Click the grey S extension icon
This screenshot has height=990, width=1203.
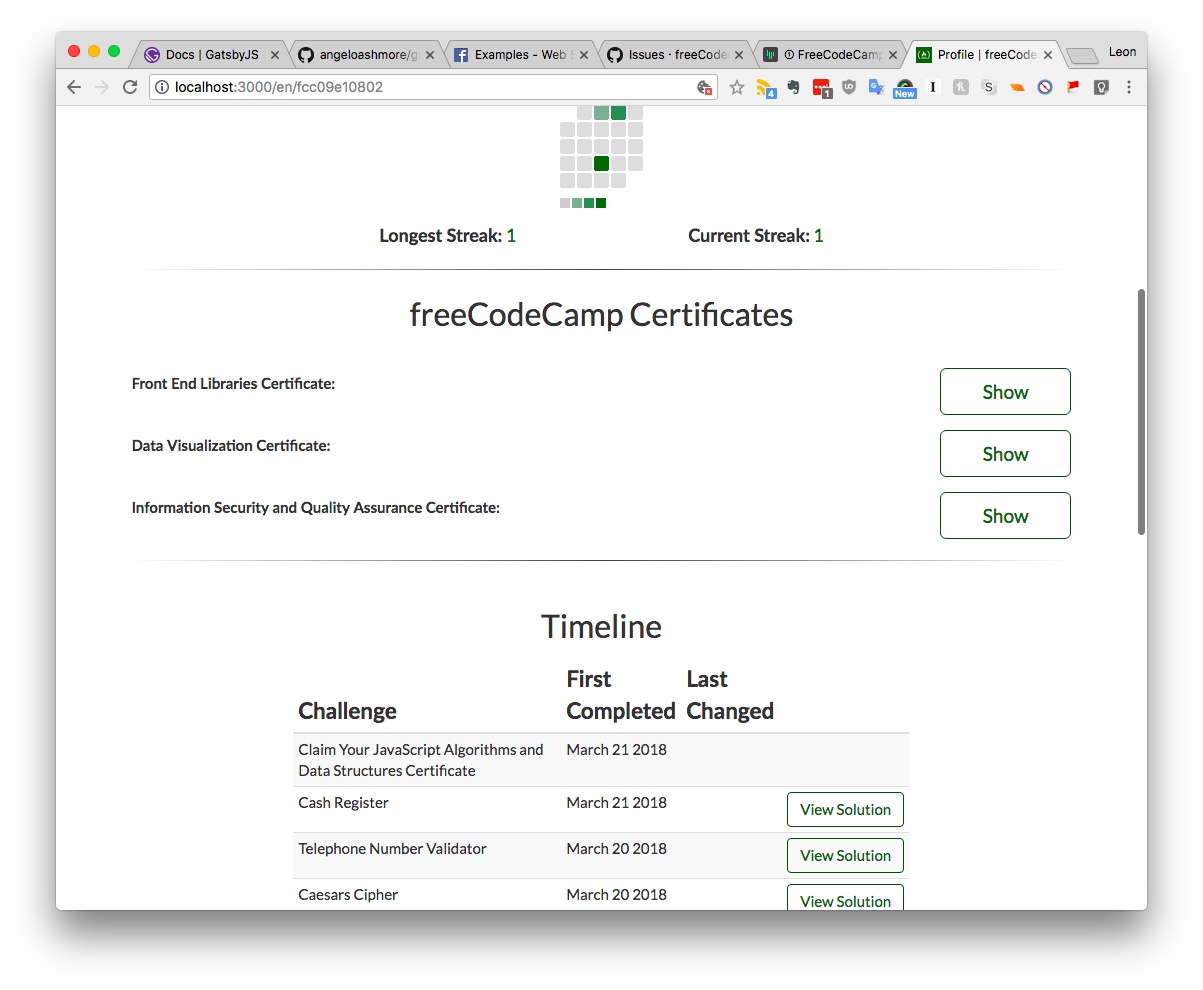click(989, 87)
